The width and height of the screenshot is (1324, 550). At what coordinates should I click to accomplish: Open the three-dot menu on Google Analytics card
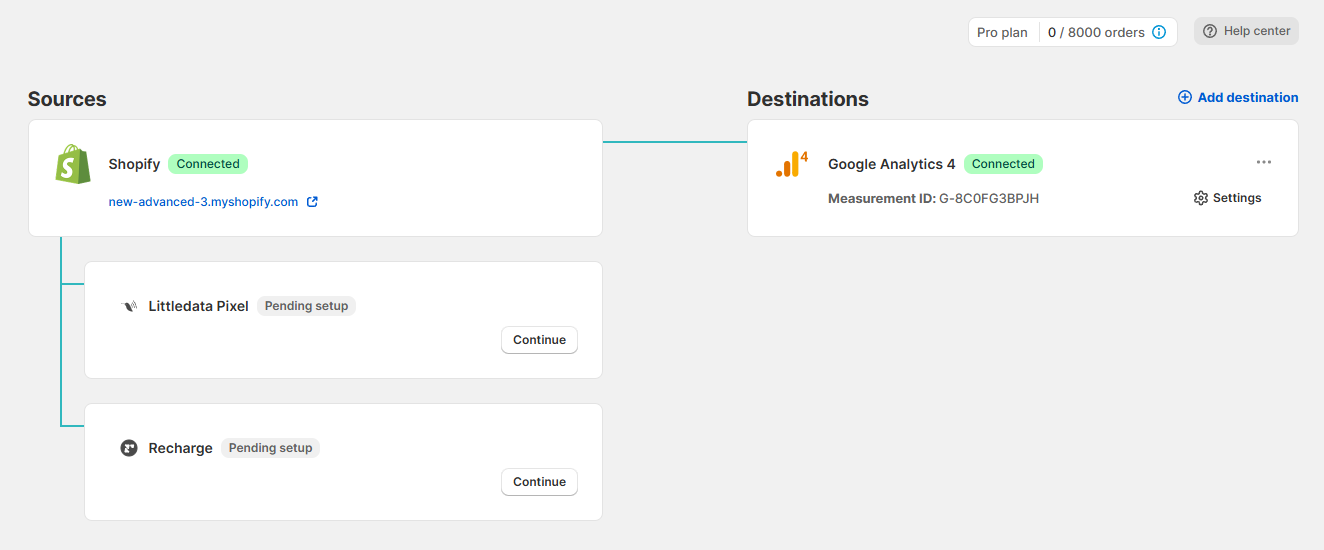click(1264, 162)
